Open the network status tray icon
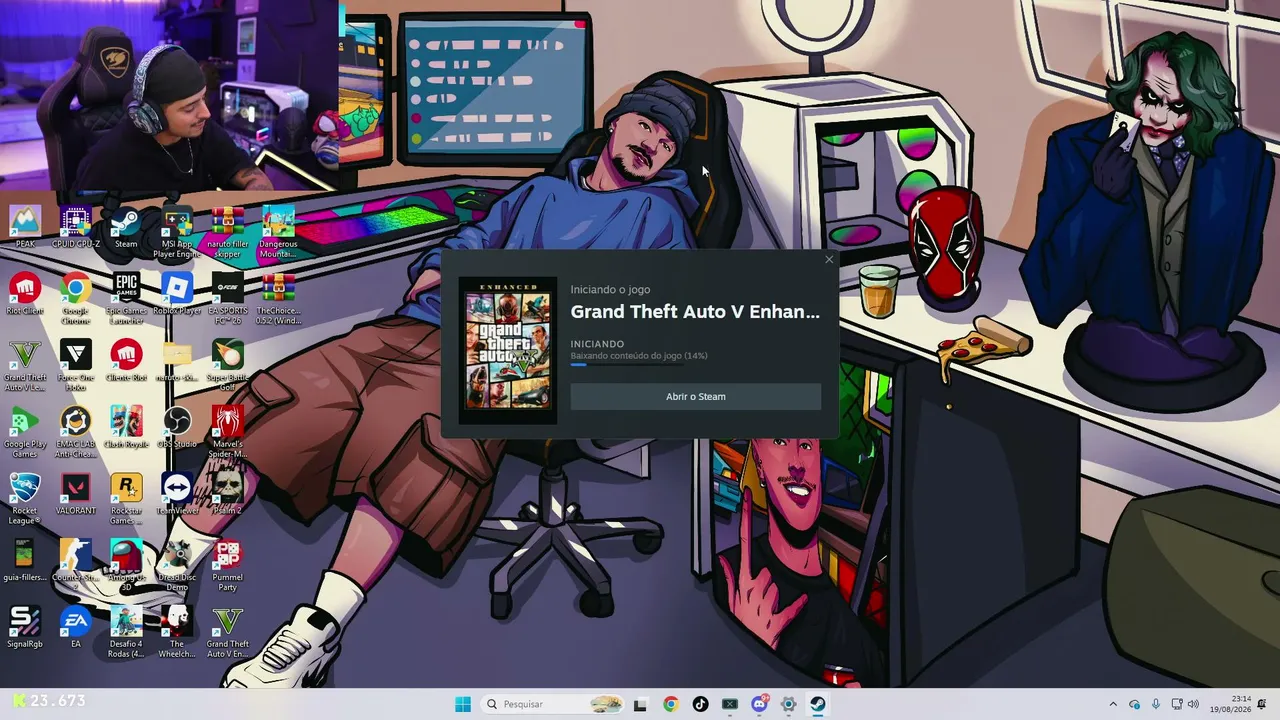 tap(1177, 704)
